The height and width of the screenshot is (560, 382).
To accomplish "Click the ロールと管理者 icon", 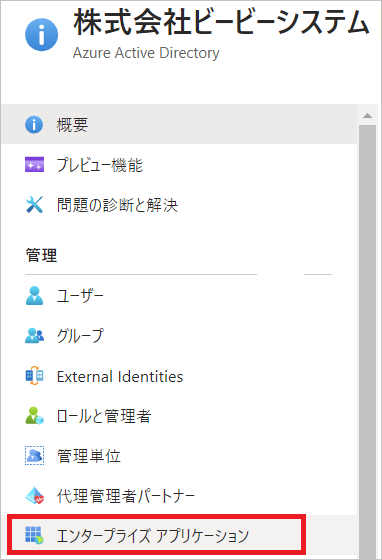I will [34, 416].
